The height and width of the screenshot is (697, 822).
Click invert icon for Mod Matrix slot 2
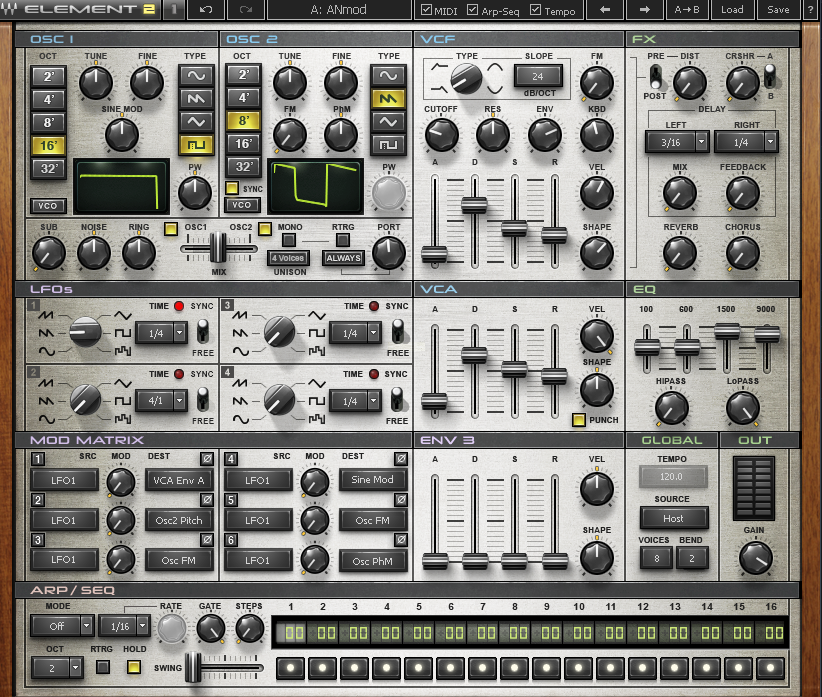(x=207, y=499)
